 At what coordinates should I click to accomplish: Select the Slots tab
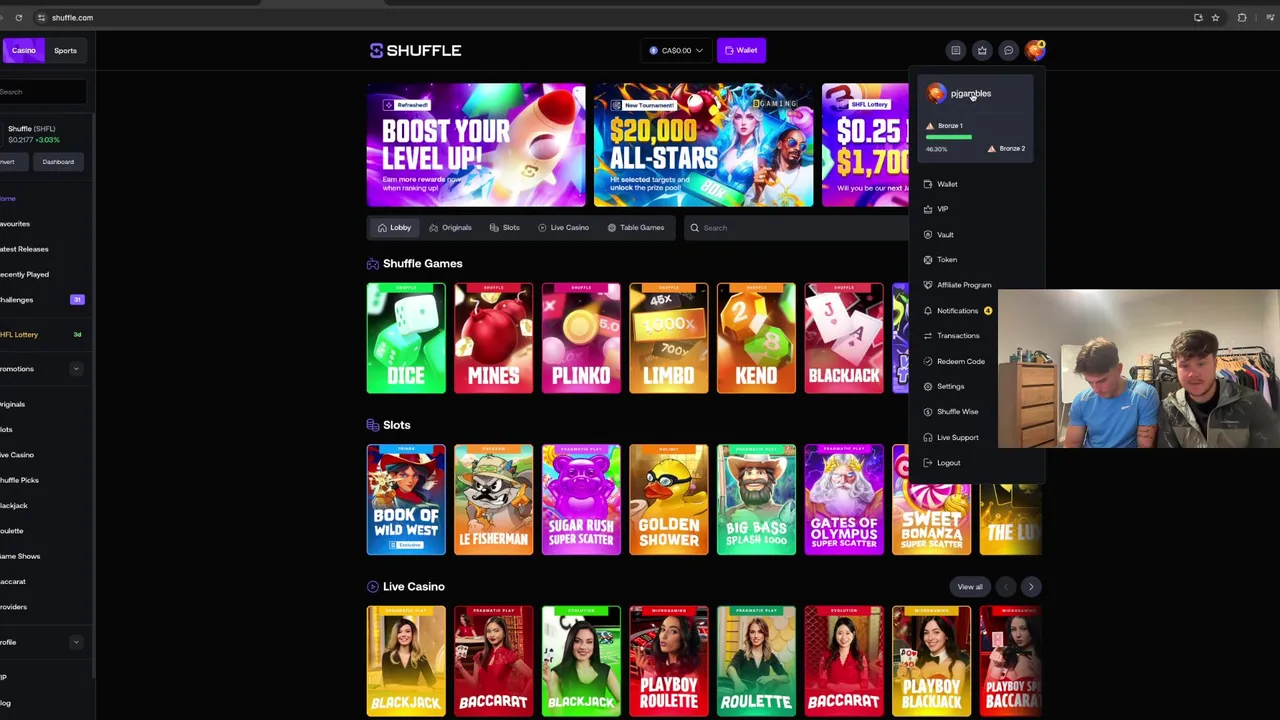pos(504,228)
